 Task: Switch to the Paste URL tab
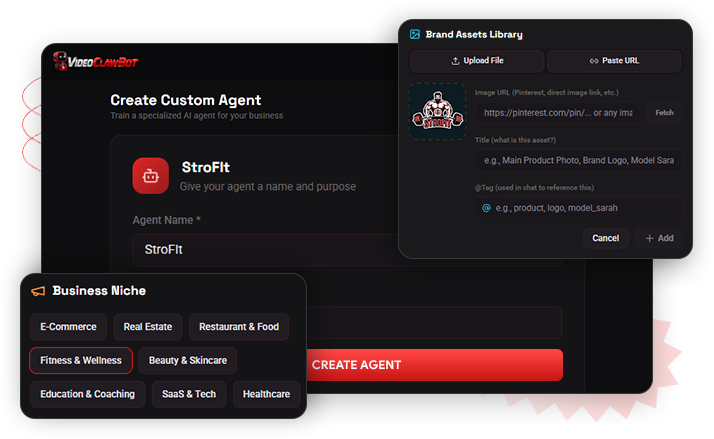[x=614, y=61]
